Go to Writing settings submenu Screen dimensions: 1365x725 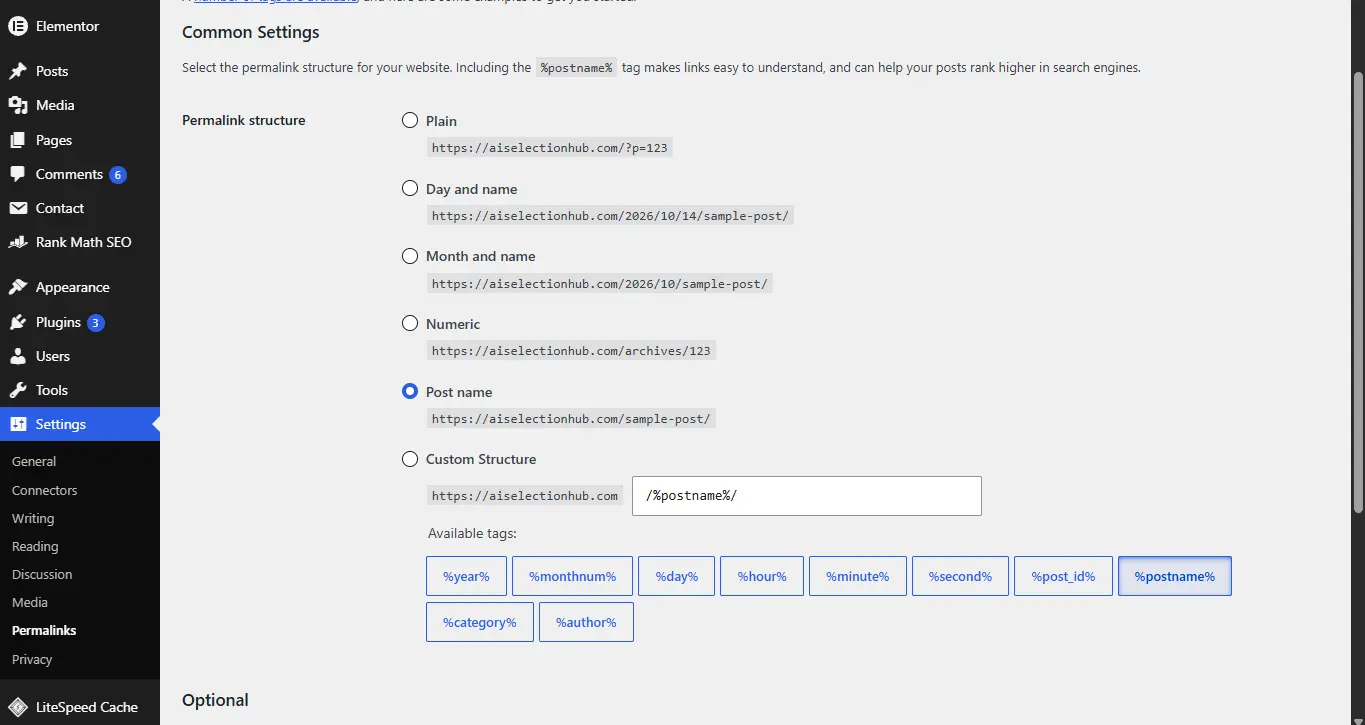click(x=33, y=518)
